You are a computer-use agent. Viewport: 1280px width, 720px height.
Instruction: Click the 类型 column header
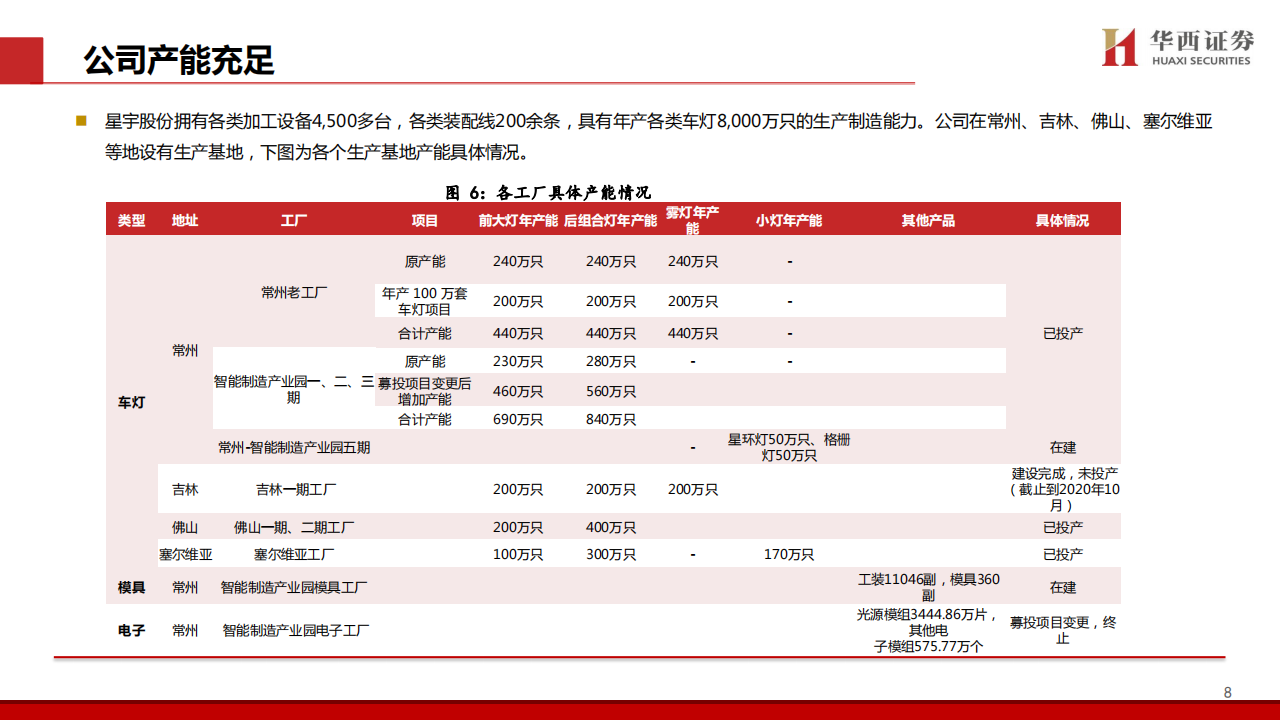pos(131,220)
